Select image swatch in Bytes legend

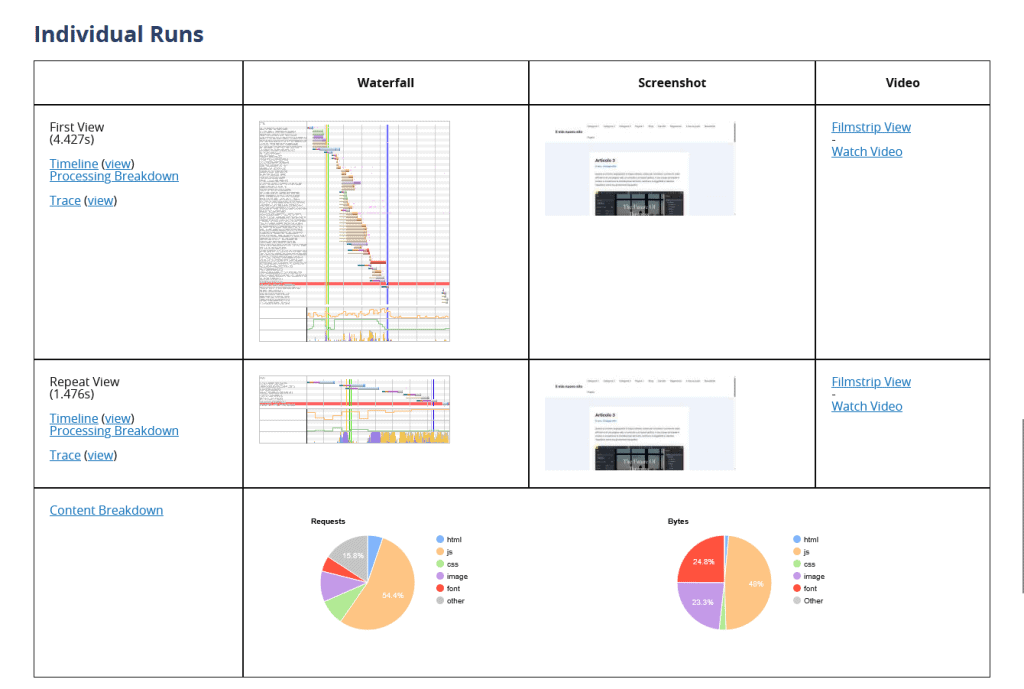[797, 576]
